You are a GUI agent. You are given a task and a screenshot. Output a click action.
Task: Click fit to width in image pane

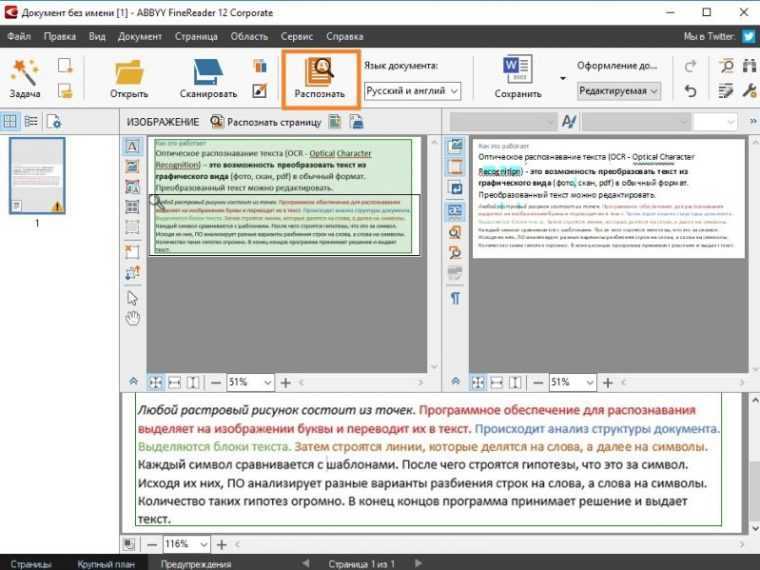coord(174,383)
